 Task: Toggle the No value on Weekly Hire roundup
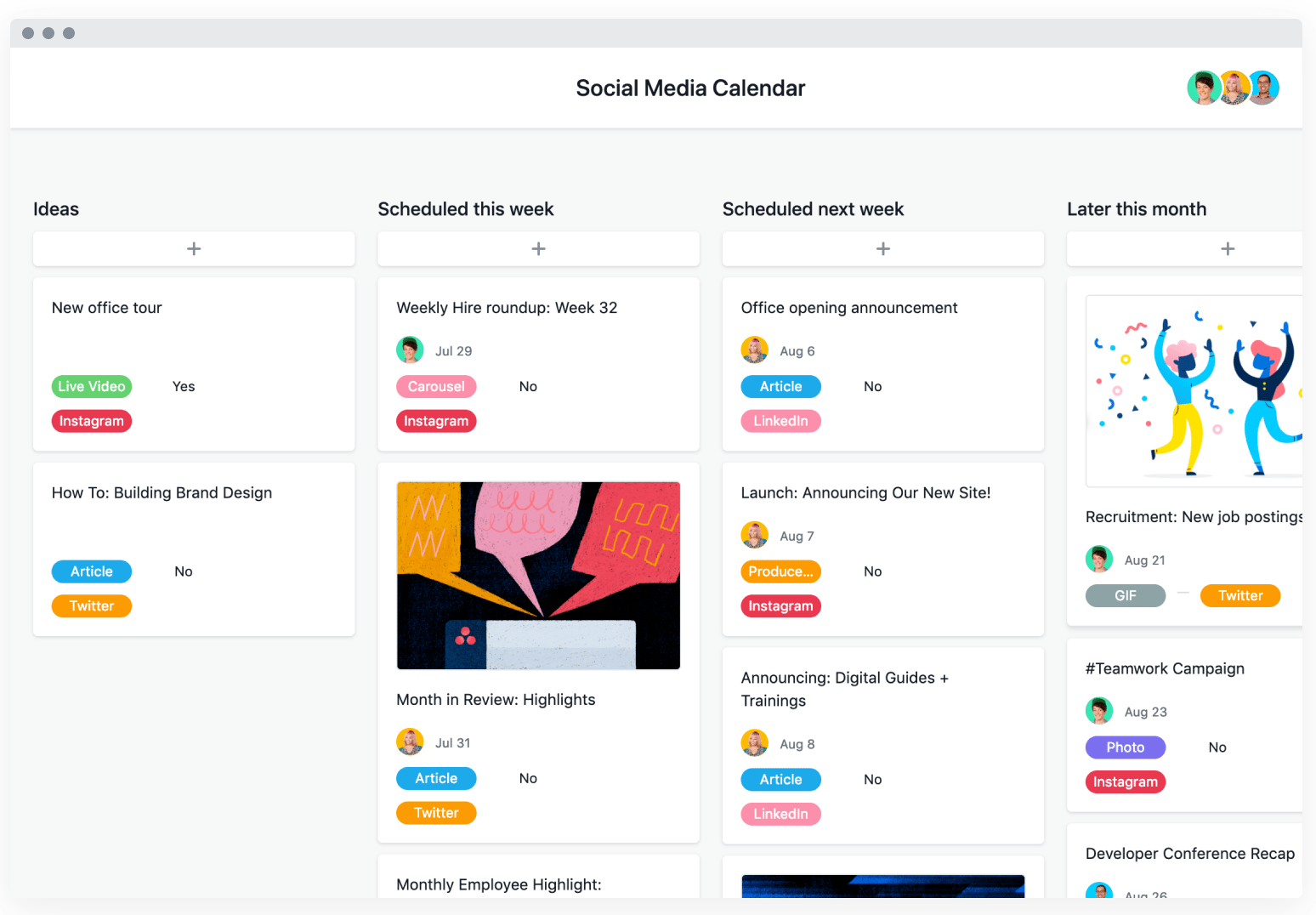[528, 386]
